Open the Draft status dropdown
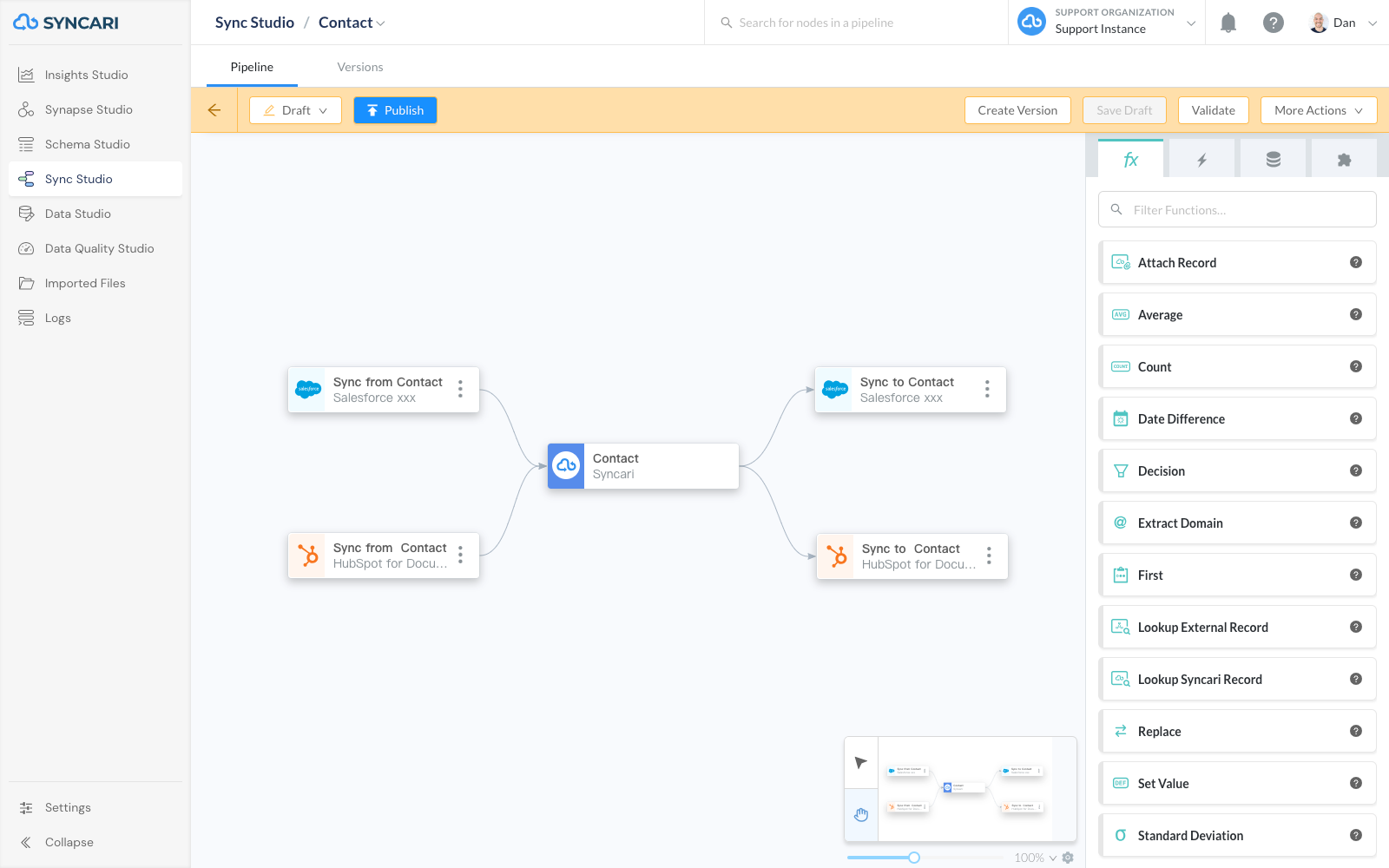Viewport: 1389px width, 868px height. (x=295, y=110)
